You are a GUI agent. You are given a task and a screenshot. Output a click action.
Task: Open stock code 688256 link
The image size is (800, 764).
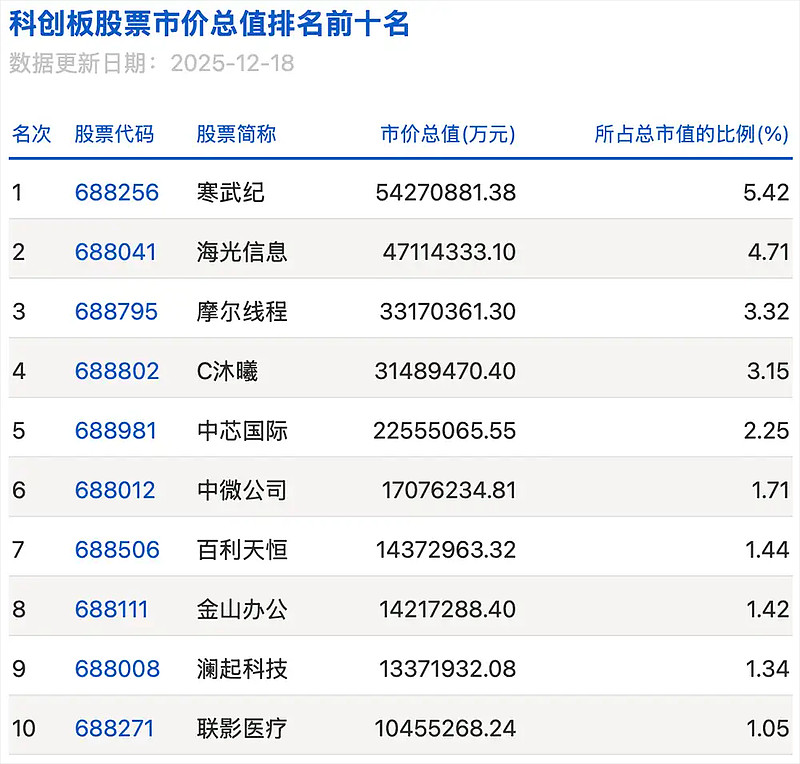coord(115,192)
